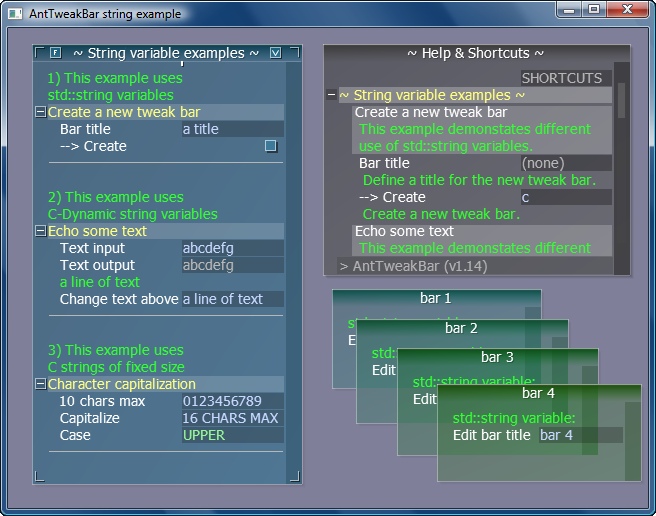The width and height of the screenshot is (656, 516).
Task: Click the top-left corner handle of String bar
Action: coord(39,52)
